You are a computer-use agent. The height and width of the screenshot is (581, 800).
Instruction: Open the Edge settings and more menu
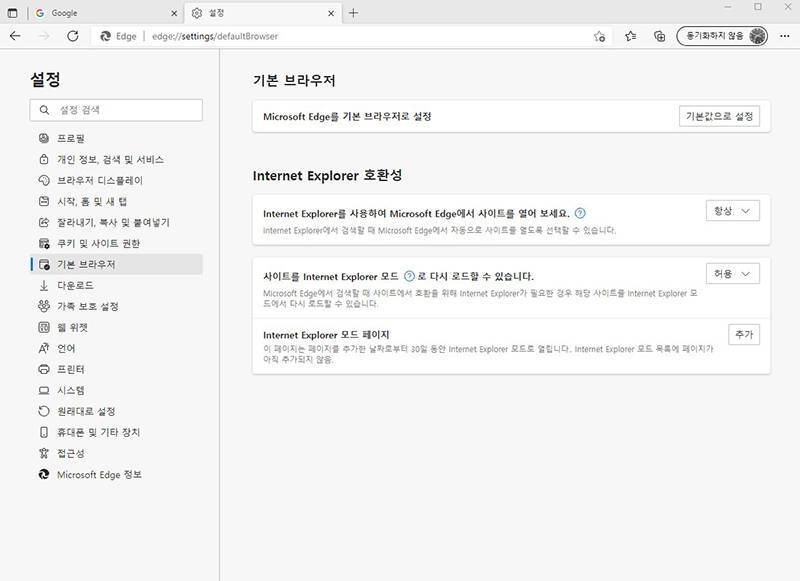pyautogui.click(x=785, y=36)
